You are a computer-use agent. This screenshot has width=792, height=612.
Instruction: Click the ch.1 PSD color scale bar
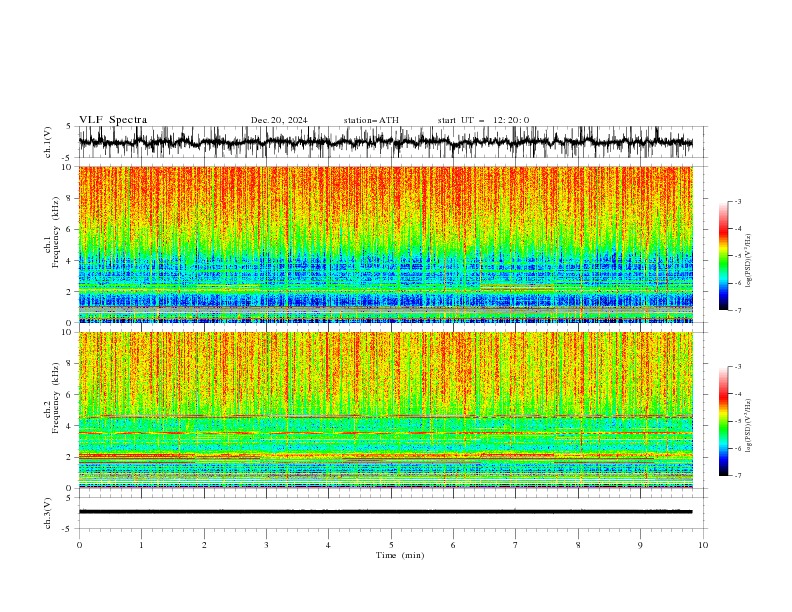coord(723,256)
